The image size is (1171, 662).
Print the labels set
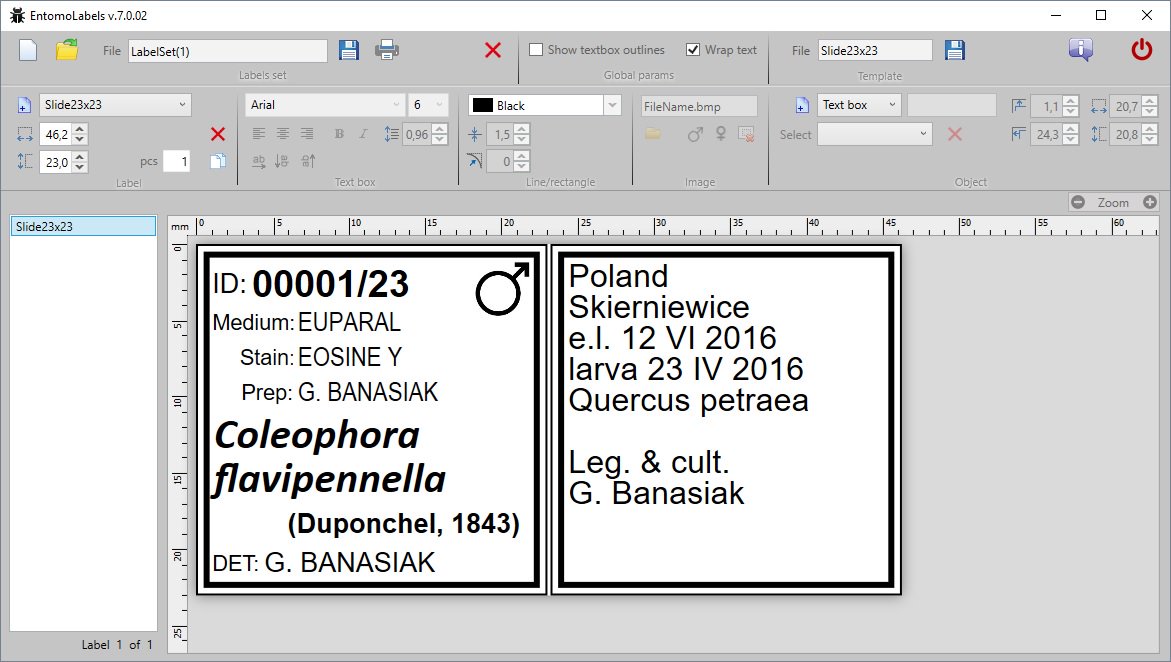point(387,50)
